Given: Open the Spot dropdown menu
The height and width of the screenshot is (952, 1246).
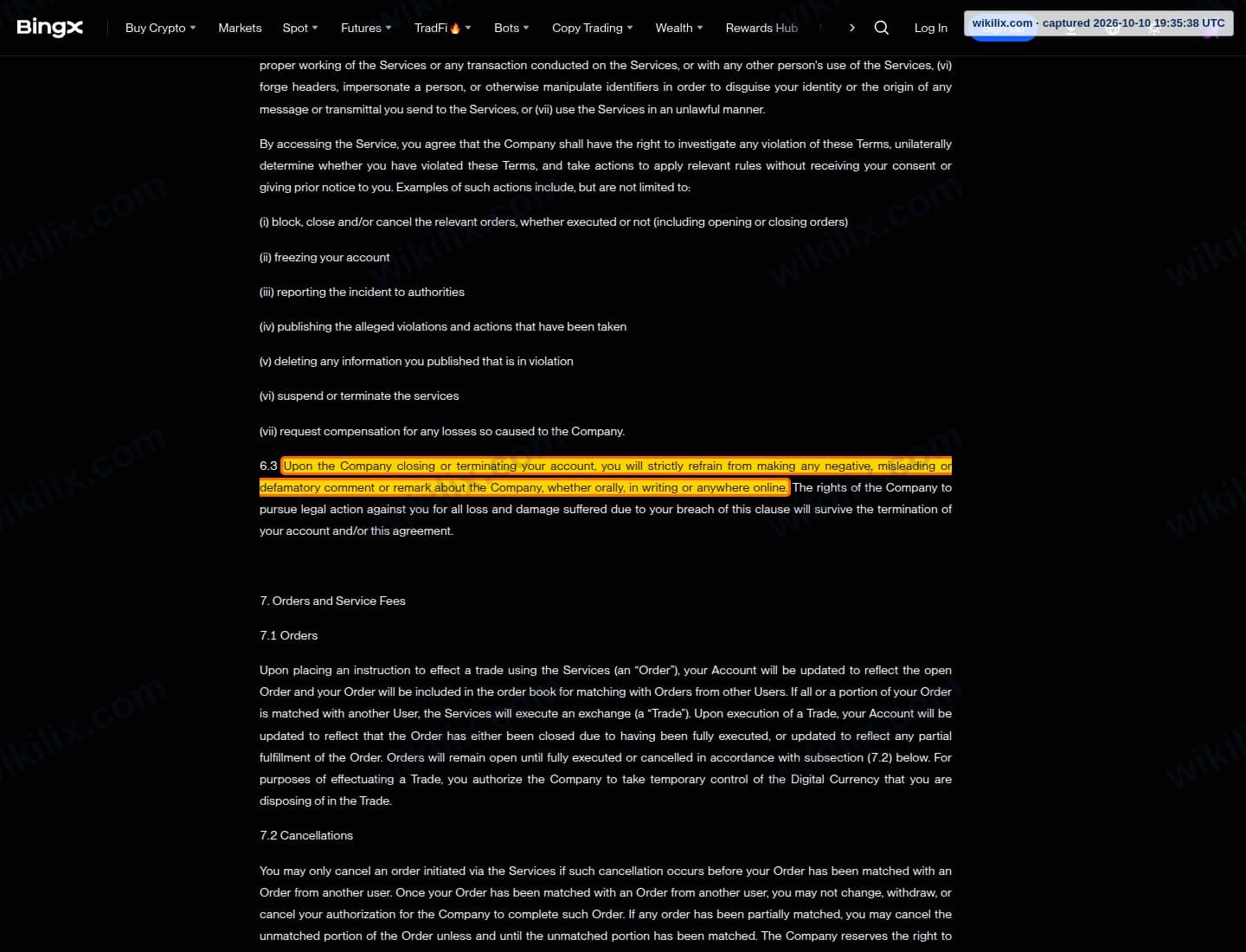Looking at the screenshot, I should click(300, 28).
